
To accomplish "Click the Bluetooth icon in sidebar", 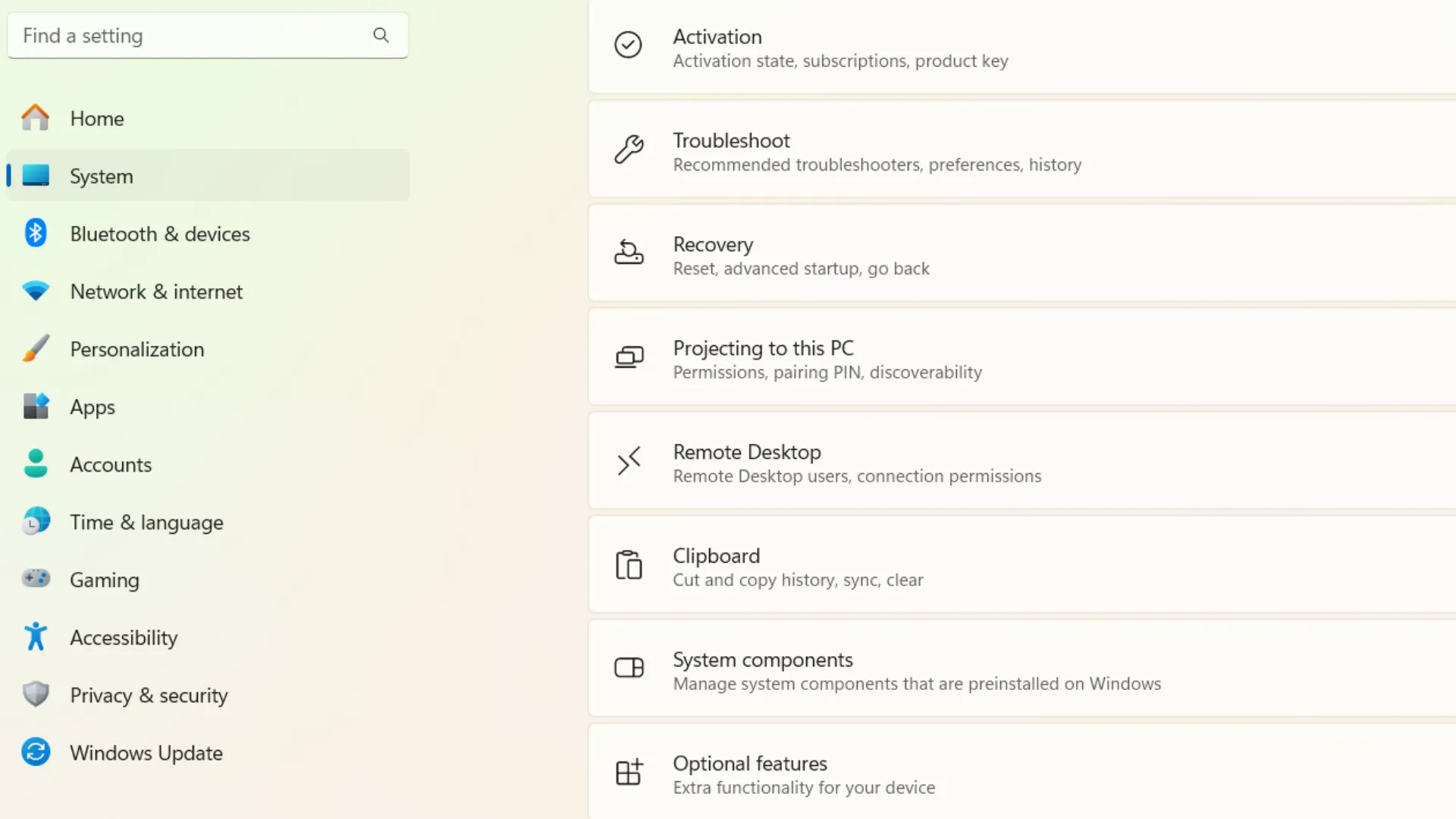I will pyautogui.click(x=36, y=234).
